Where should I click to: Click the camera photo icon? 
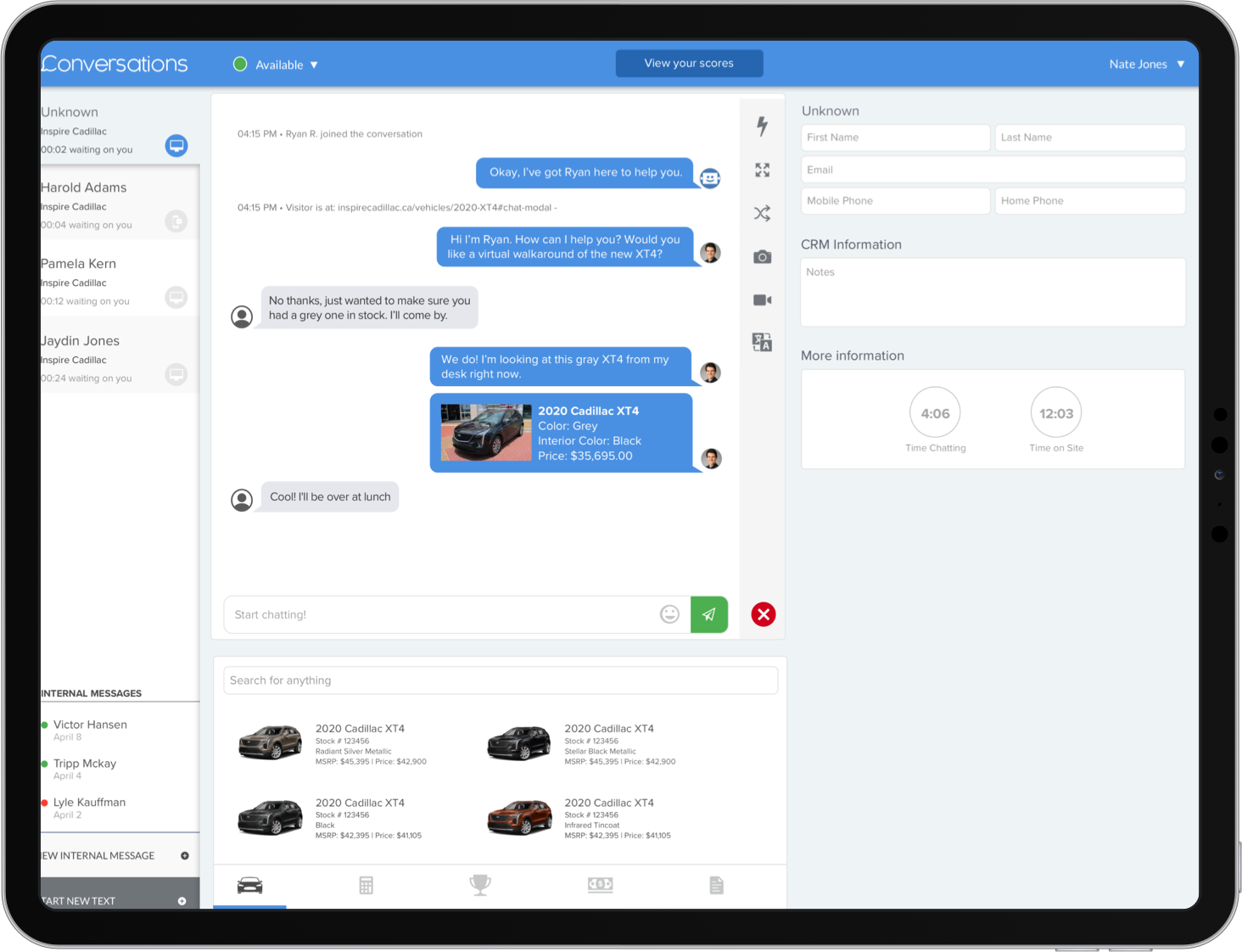[x=762, y=257]
